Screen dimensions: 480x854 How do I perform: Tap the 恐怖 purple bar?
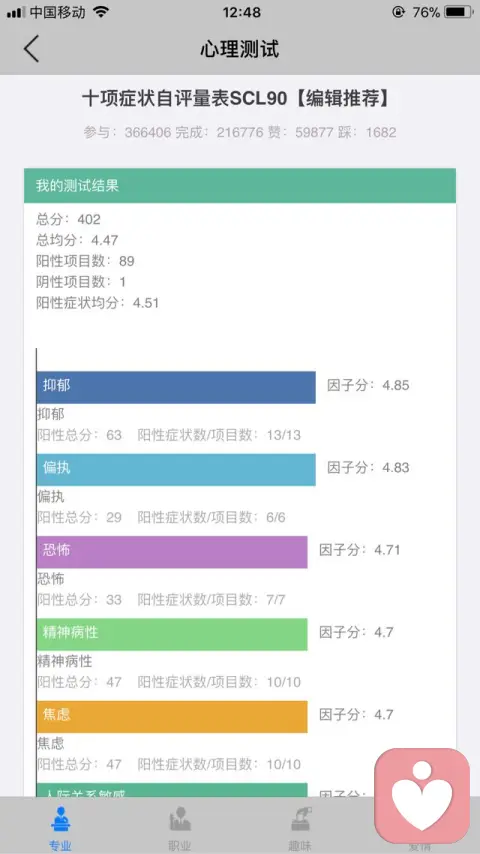click(172, 552)
